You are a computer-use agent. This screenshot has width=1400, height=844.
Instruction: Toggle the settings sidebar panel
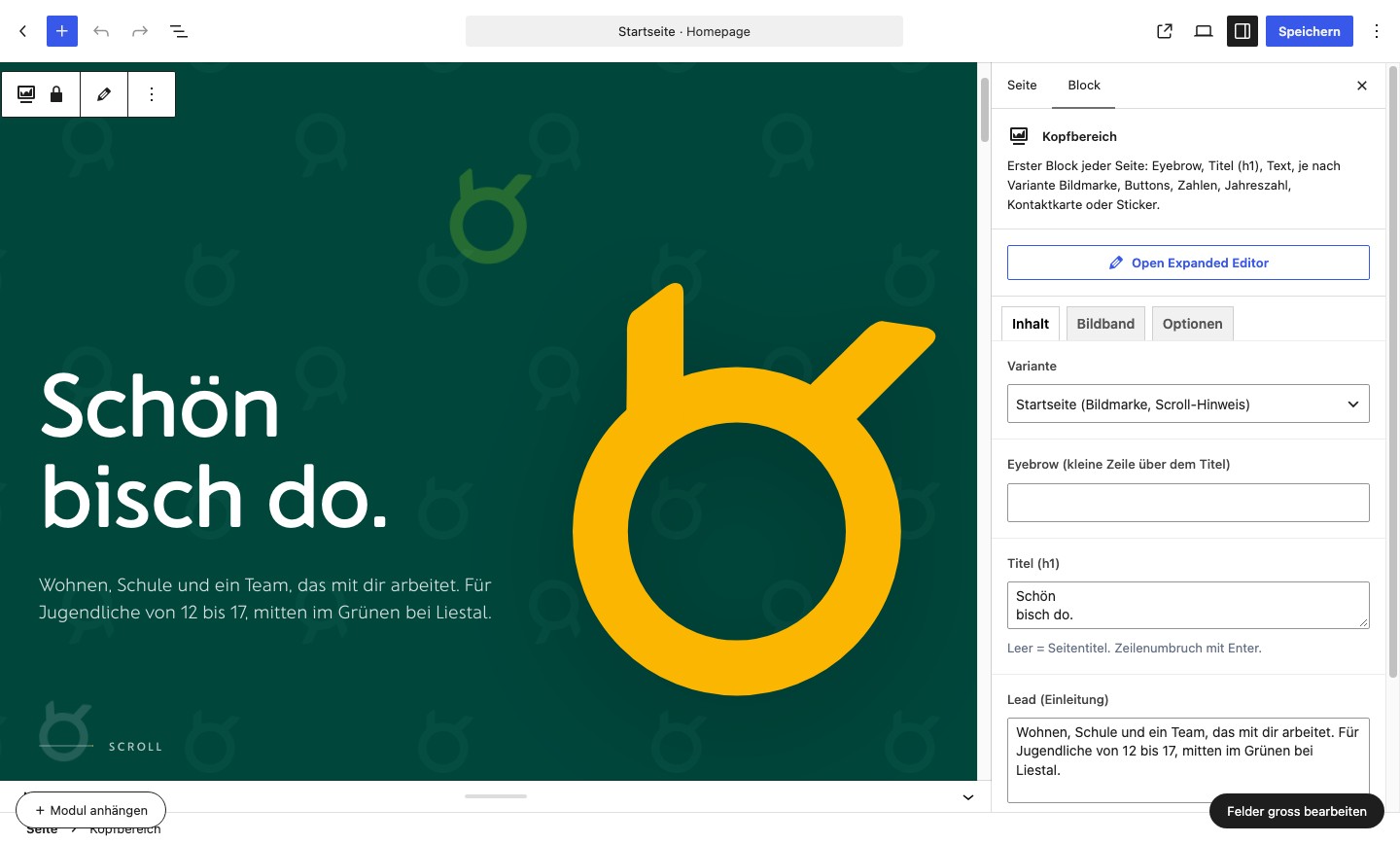point(1242,31)
